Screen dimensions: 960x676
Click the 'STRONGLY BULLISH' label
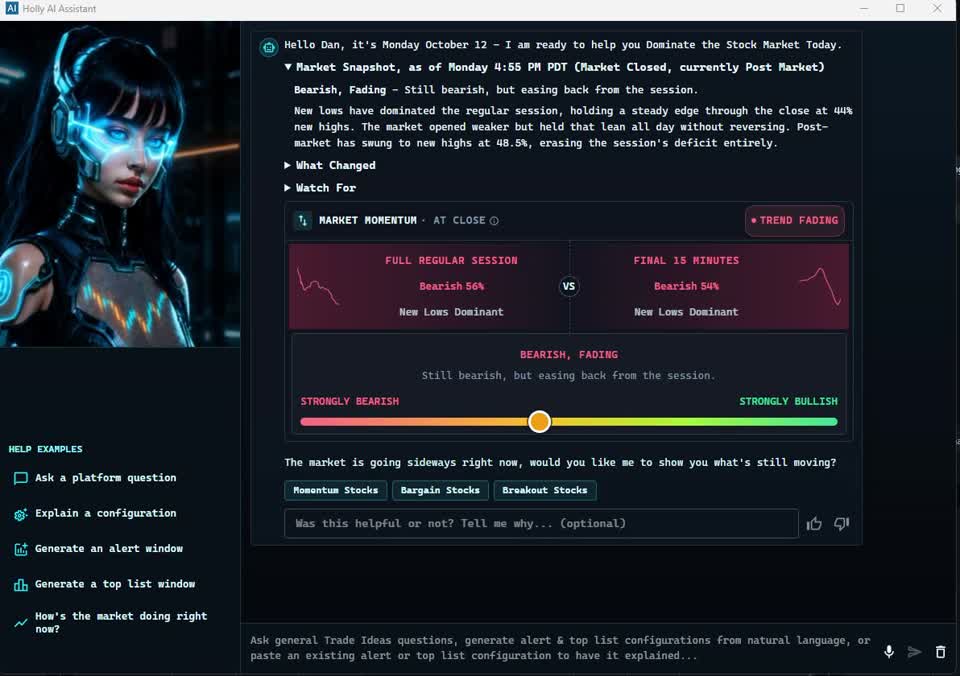tap(788, 401)
